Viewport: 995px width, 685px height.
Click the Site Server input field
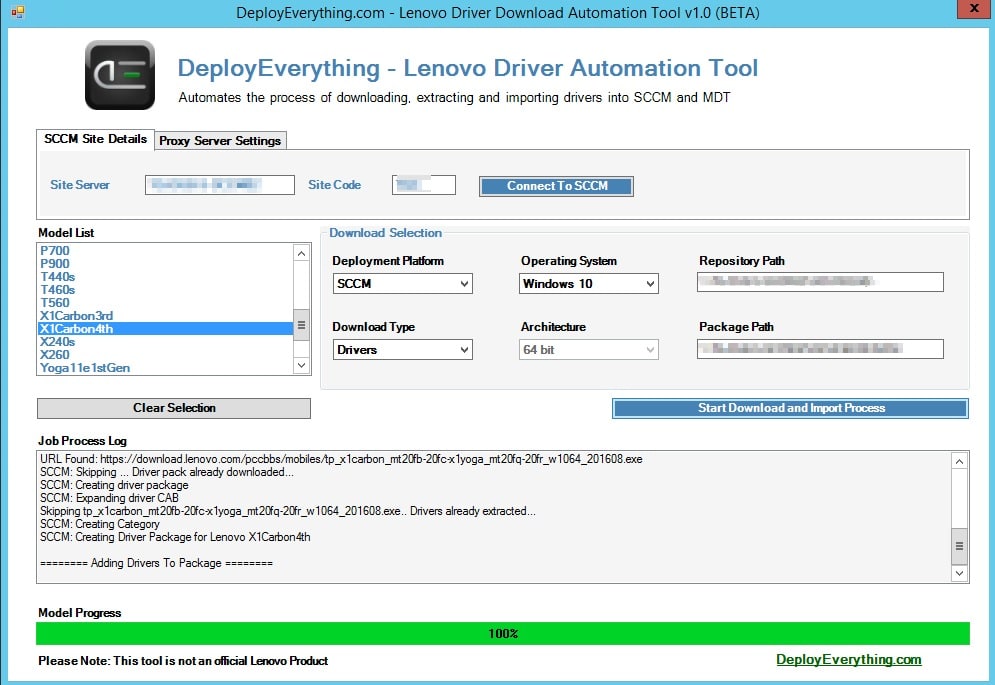click(220, 185)
